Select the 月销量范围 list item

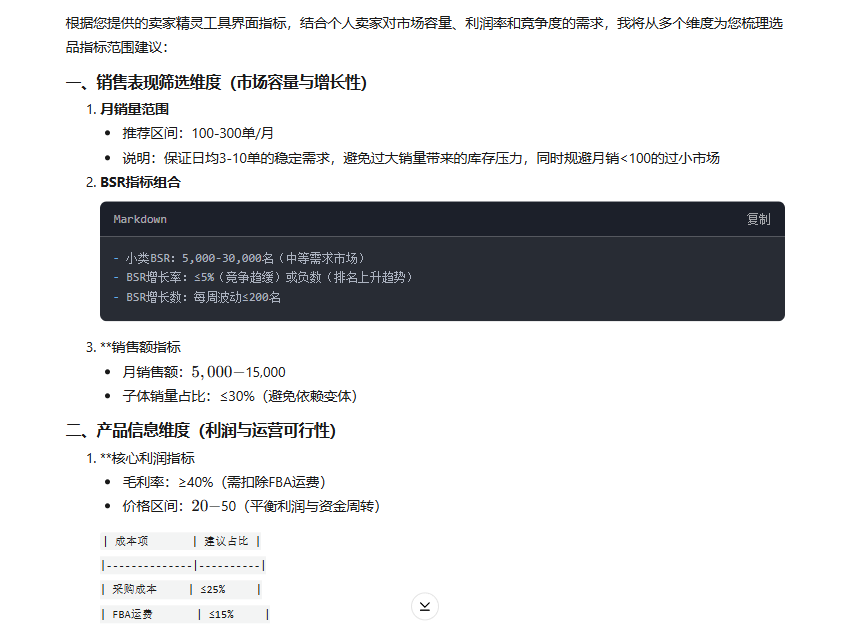click(x=134, y=108)
